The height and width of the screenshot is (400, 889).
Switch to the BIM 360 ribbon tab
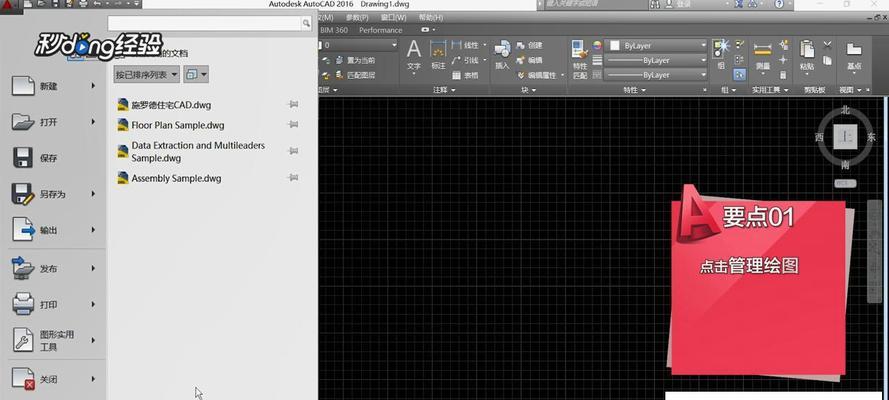(334, 30)
